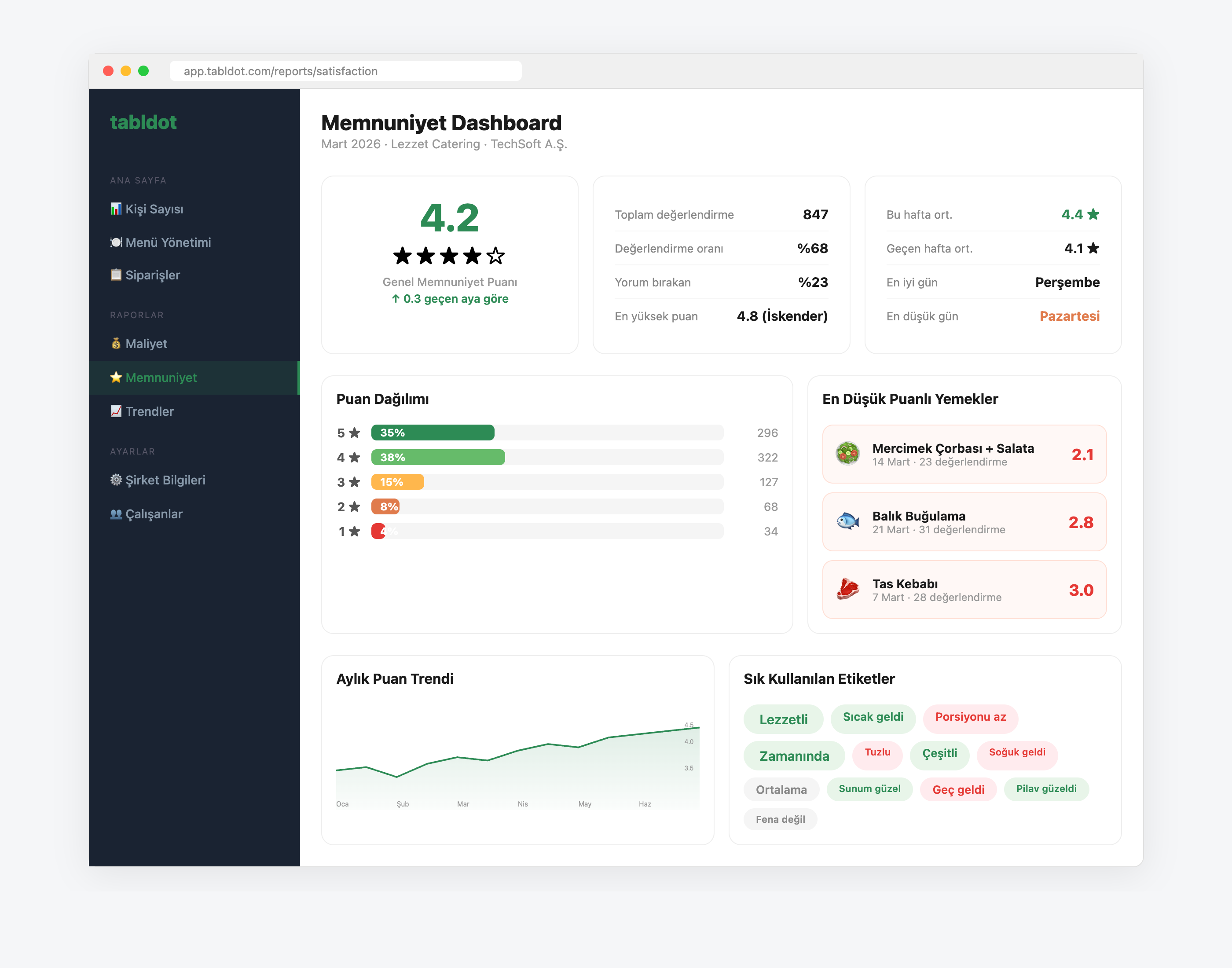
Task: Click the 4-star 38% distribution bar
Action: (436, 457)
